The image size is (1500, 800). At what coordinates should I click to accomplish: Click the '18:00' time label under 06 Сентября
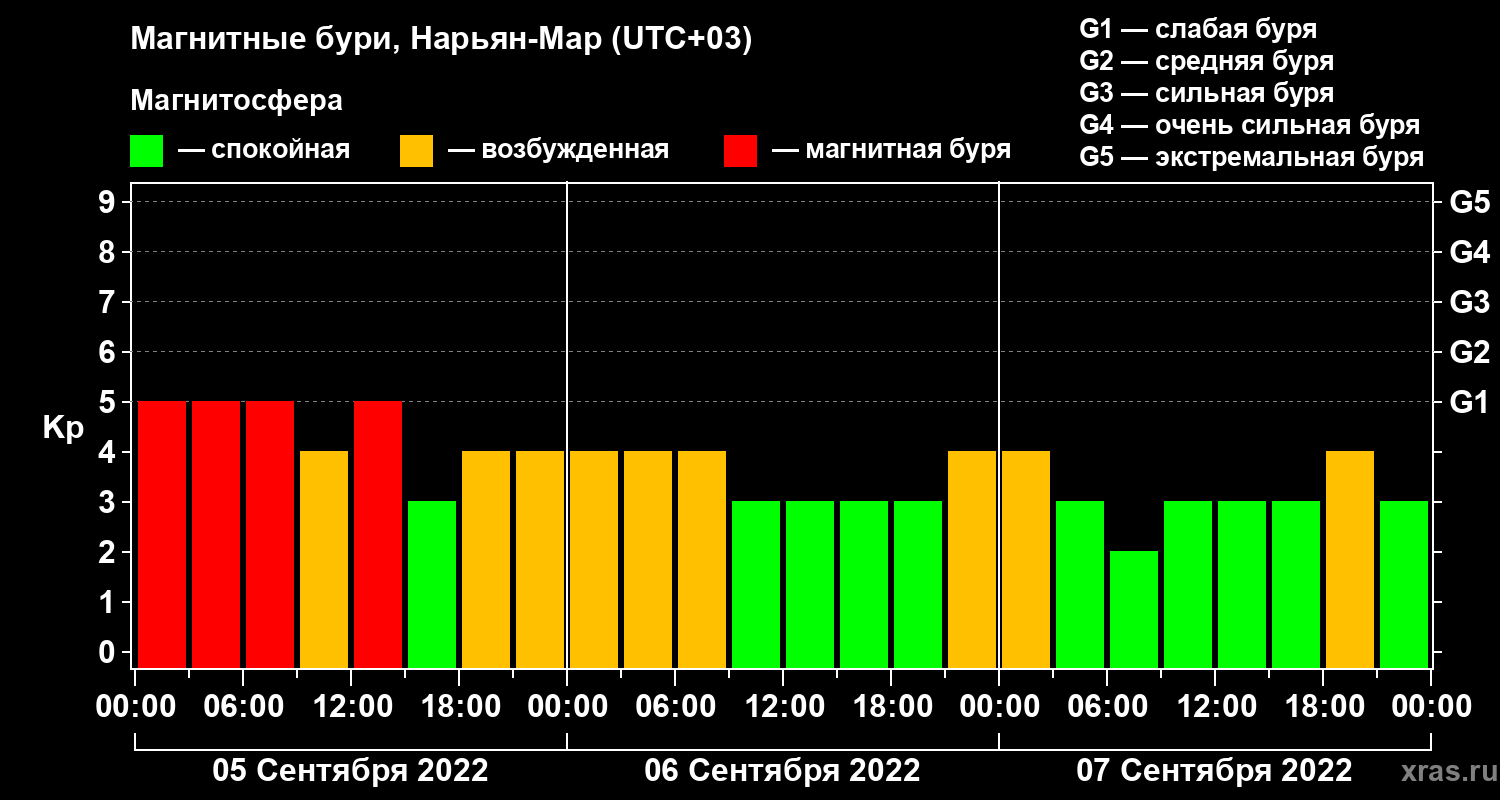[891, 707]
